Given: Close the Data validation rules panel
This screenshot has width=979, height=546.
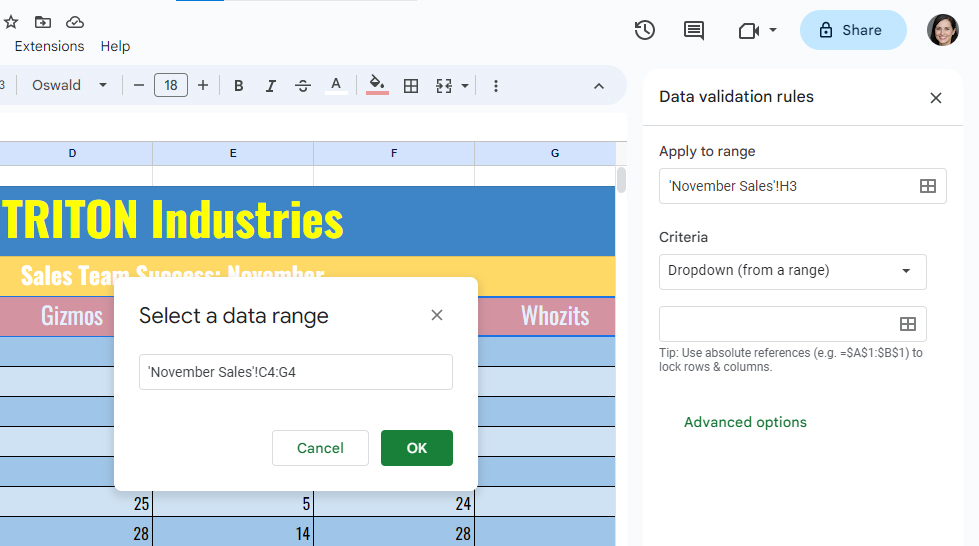Looking at the screenshot, I should [935, 98].
